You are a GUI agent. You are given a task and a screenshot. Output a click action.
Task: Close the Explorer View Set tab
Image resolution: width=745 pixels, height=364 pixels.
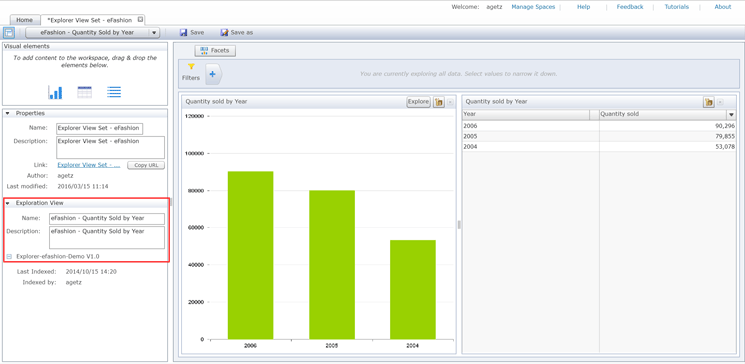click(140, 20)
